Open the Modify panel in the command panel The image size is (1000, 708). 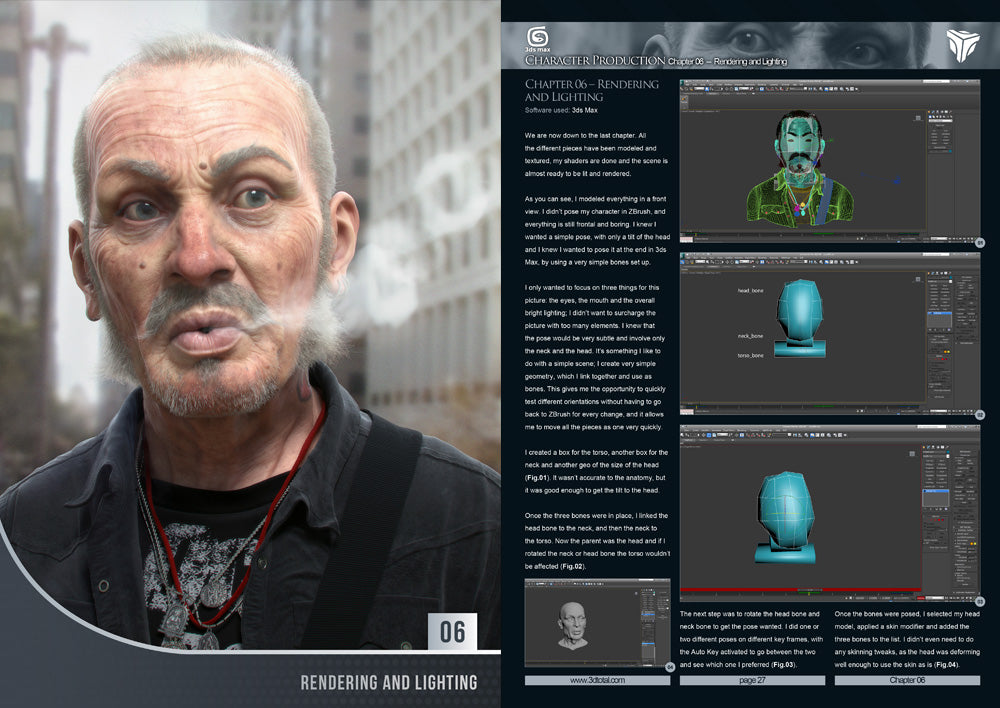click(x=928, y=447)
